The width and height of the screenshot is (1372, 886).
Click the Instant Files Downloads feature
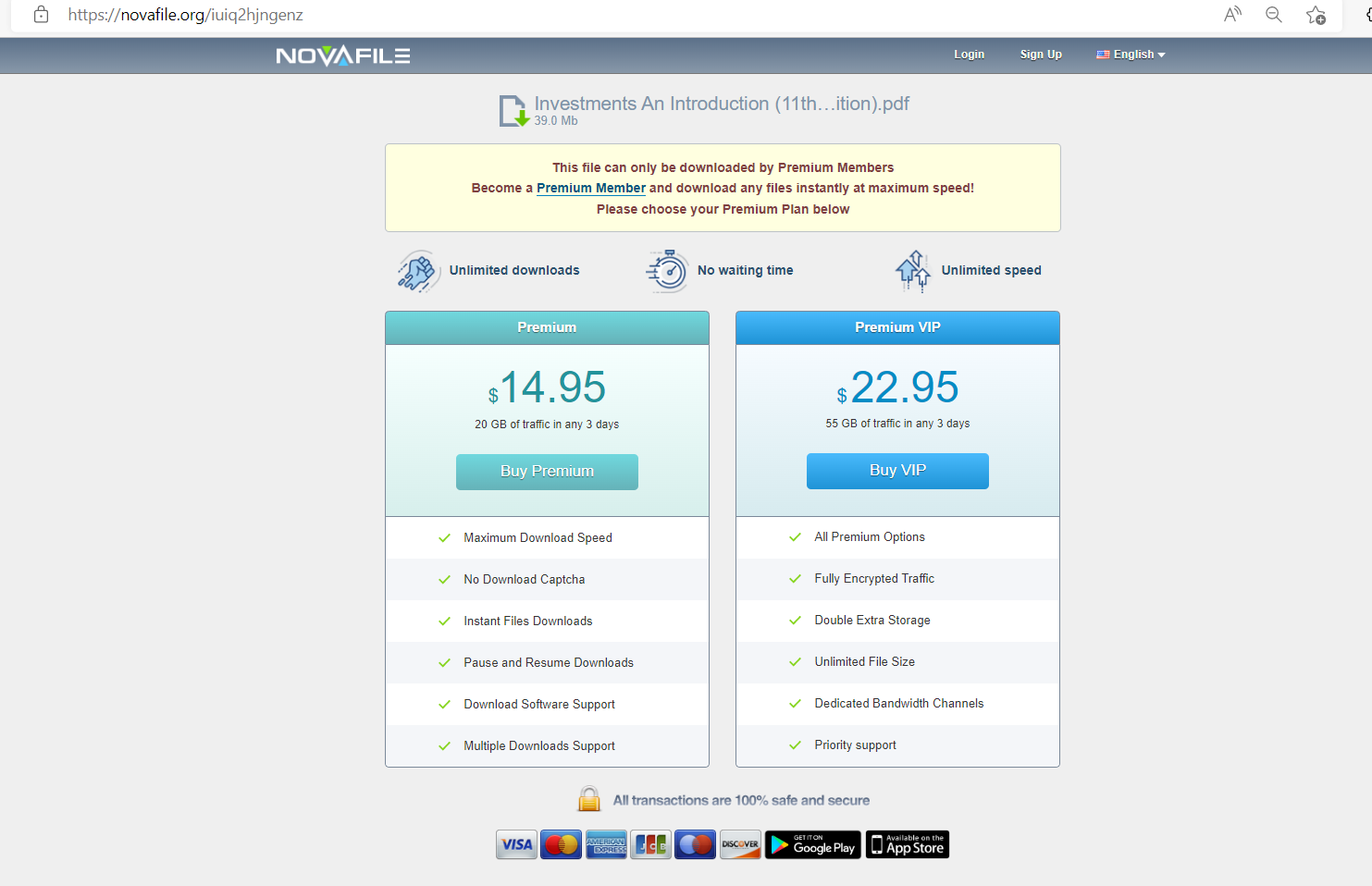coord(528,621)
